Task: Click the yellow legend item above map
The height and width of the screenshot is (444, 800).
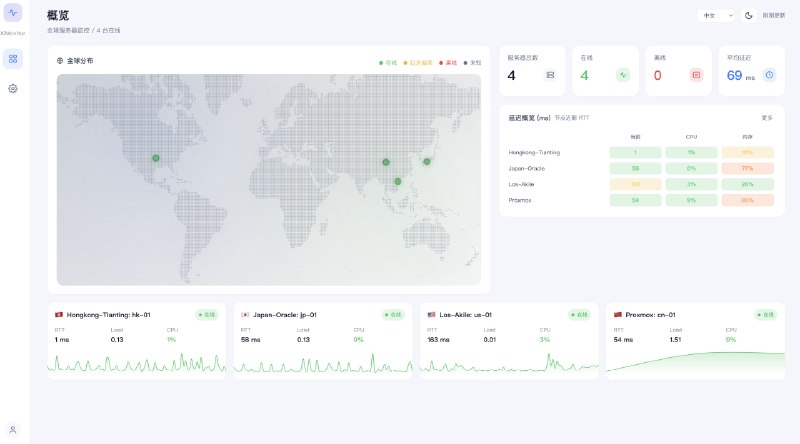Action: coord(418,63)
